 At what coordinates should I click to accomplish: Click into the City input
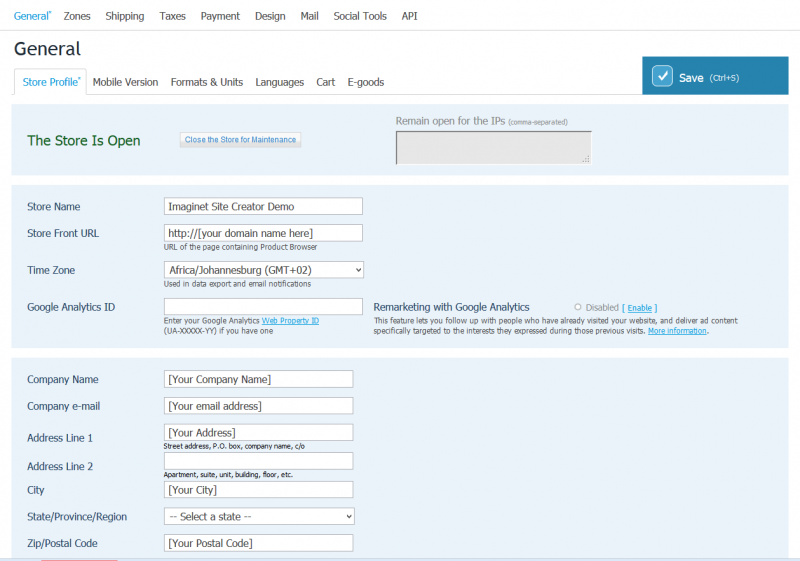pos(258,490)
